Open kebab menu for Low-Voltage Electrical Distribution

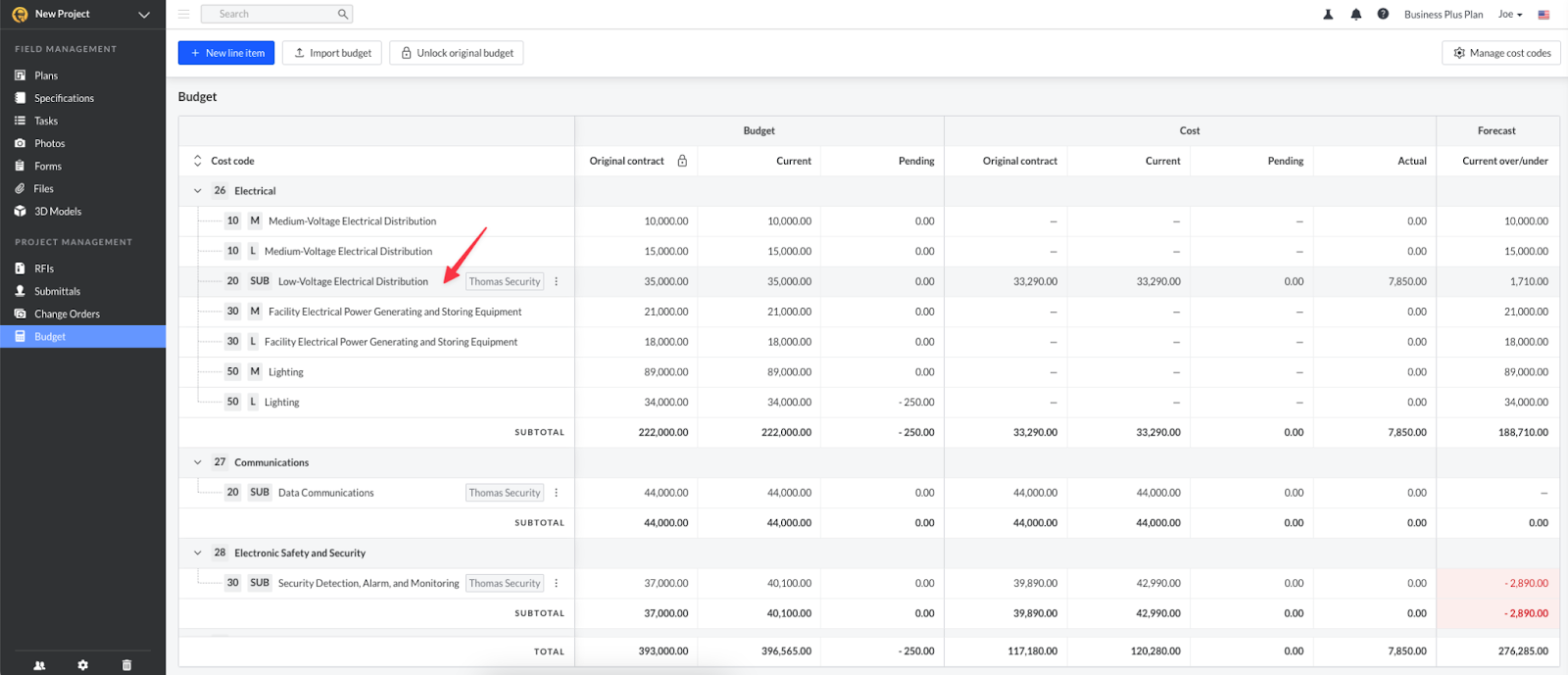(x=557, y=282)
